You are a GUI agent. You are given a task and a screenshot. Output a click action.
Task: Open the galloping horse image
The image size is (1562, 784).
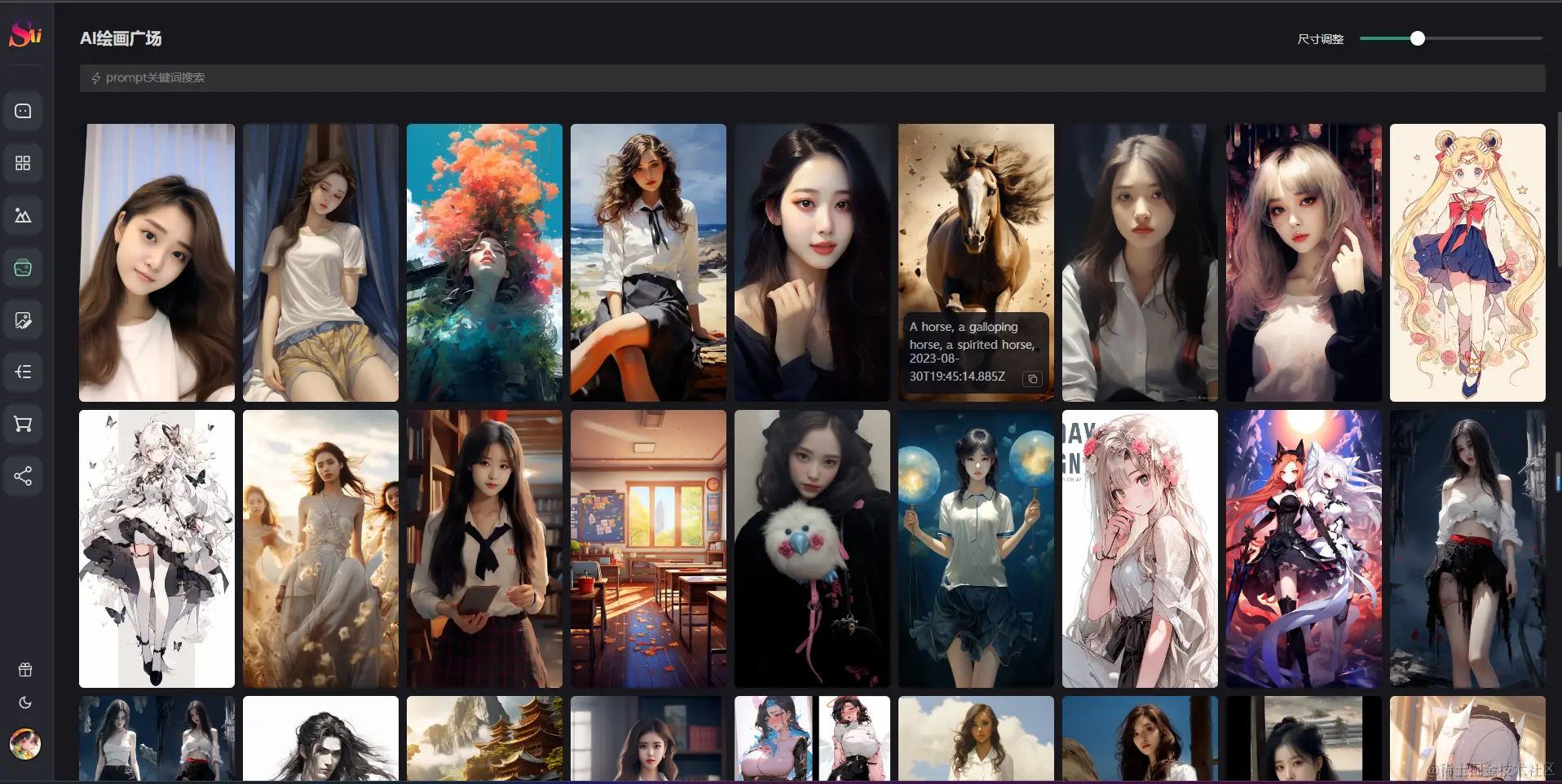(x=976, y=262)
